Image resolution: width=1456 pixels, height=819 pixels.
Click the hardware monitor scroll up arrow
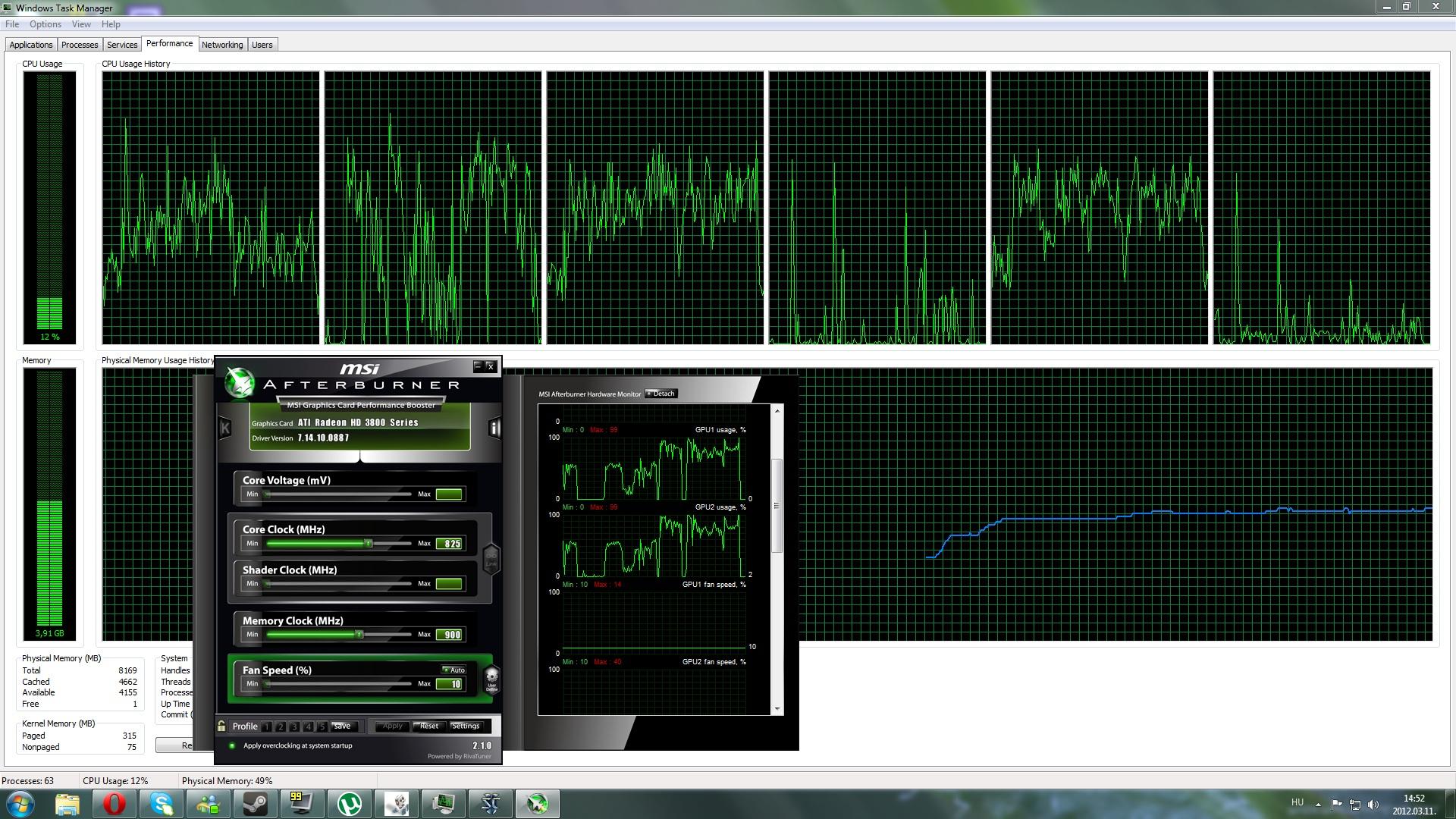pos(777,410)
